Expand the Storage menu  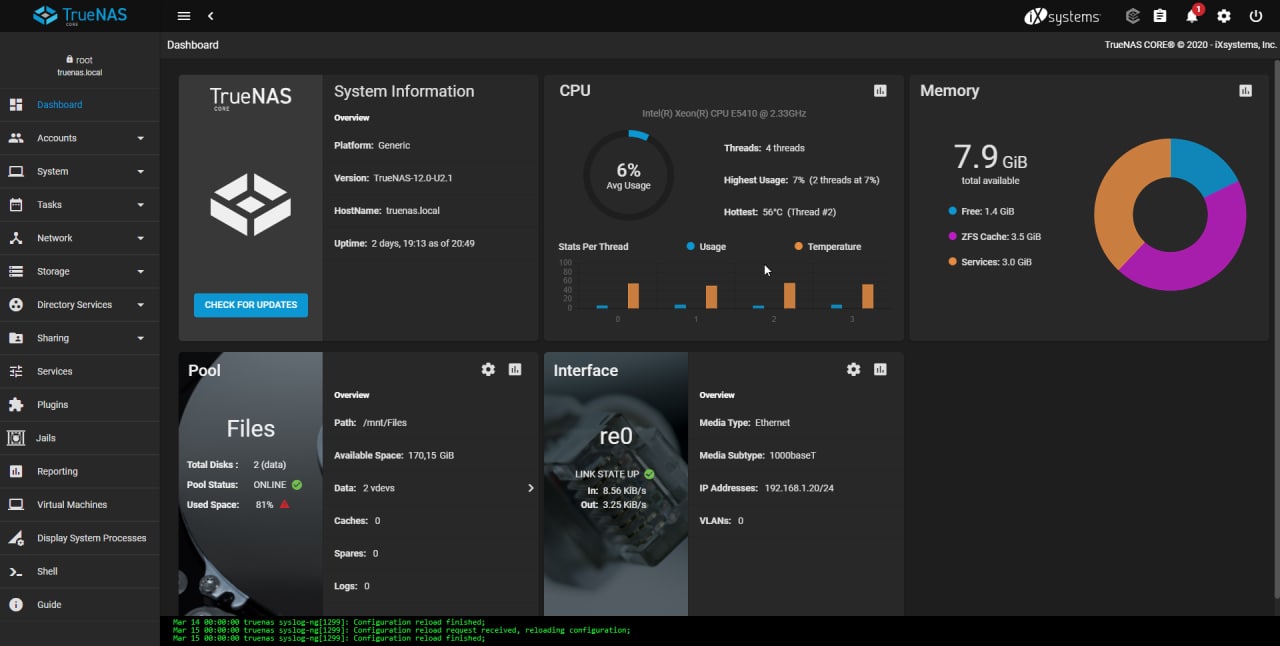coord(80,271)
